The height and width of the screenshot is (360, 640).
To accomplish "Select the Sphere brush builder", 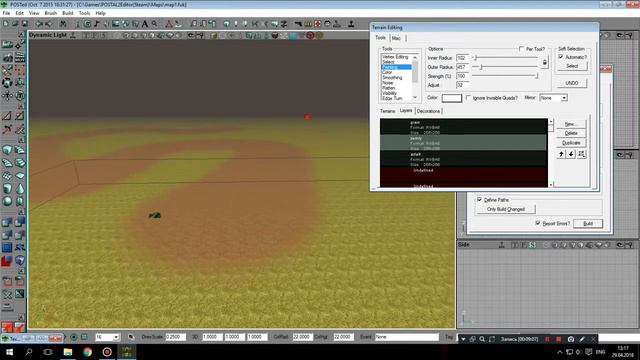I will pyautogui.click(x=7, y=201).
